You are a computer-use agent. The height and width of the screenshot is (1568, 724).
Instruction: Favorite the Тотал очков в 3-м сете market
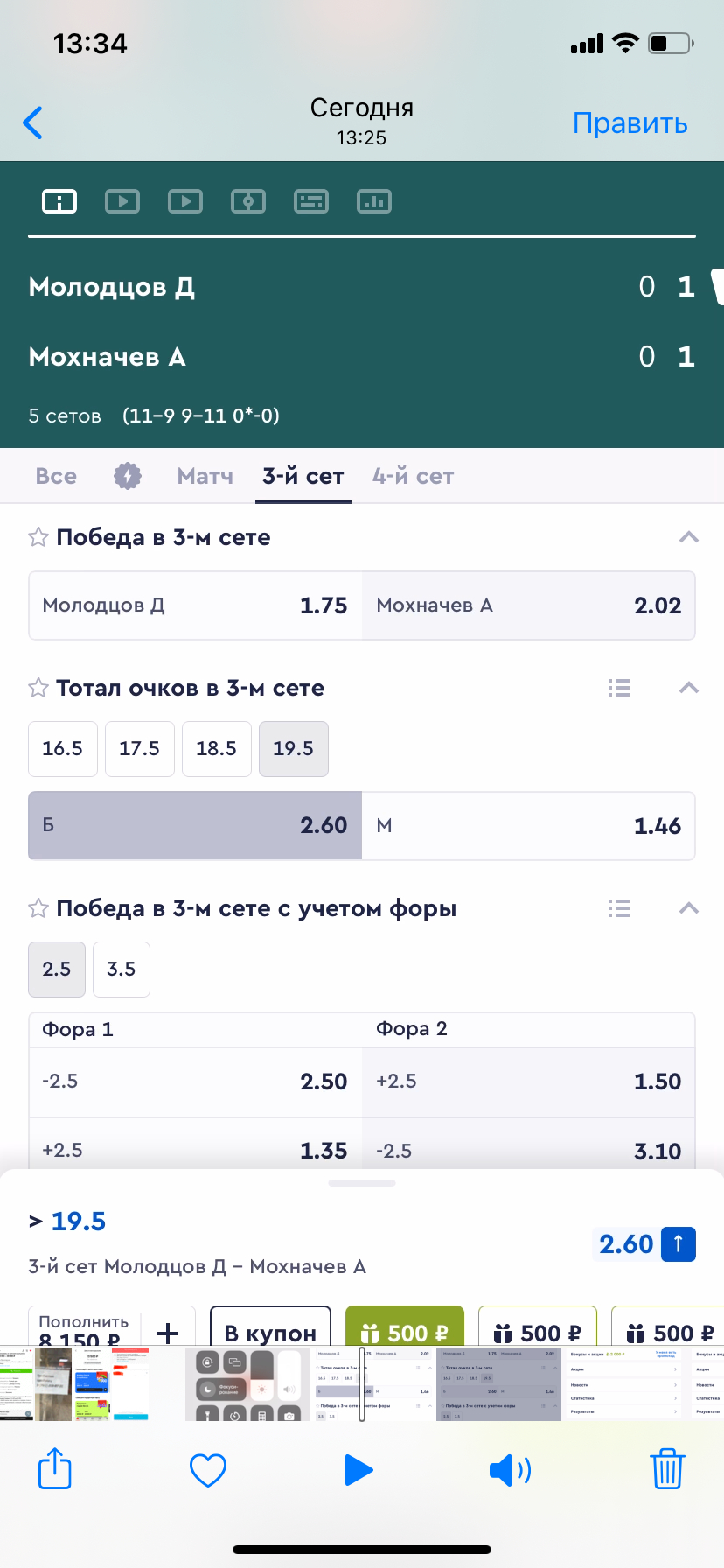(x=38, y=688)
